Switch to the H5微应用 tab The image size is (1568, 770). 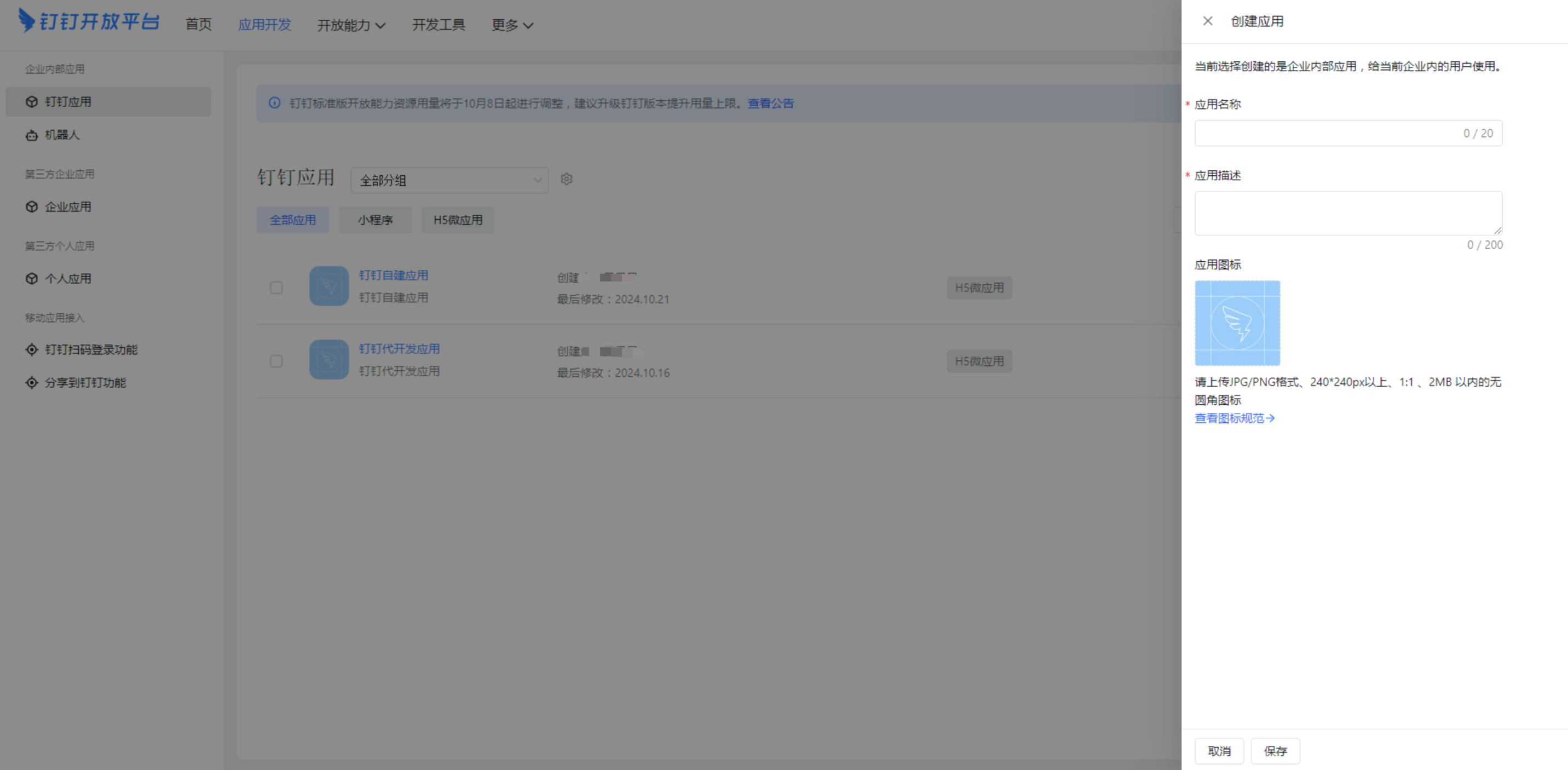458,220
